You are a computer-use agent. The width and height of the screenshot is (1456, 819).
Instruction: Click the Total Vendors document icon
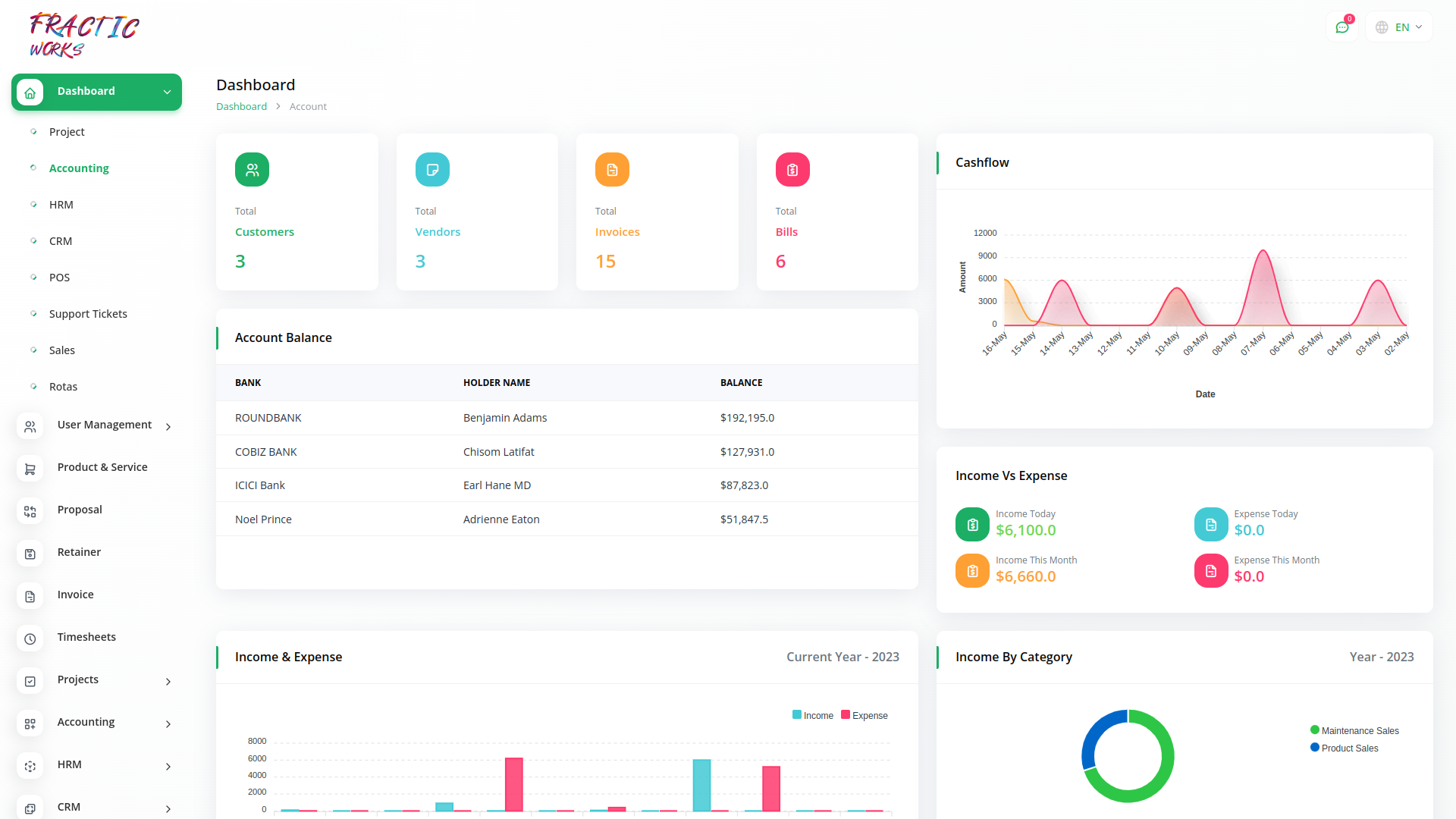(432, 169)
